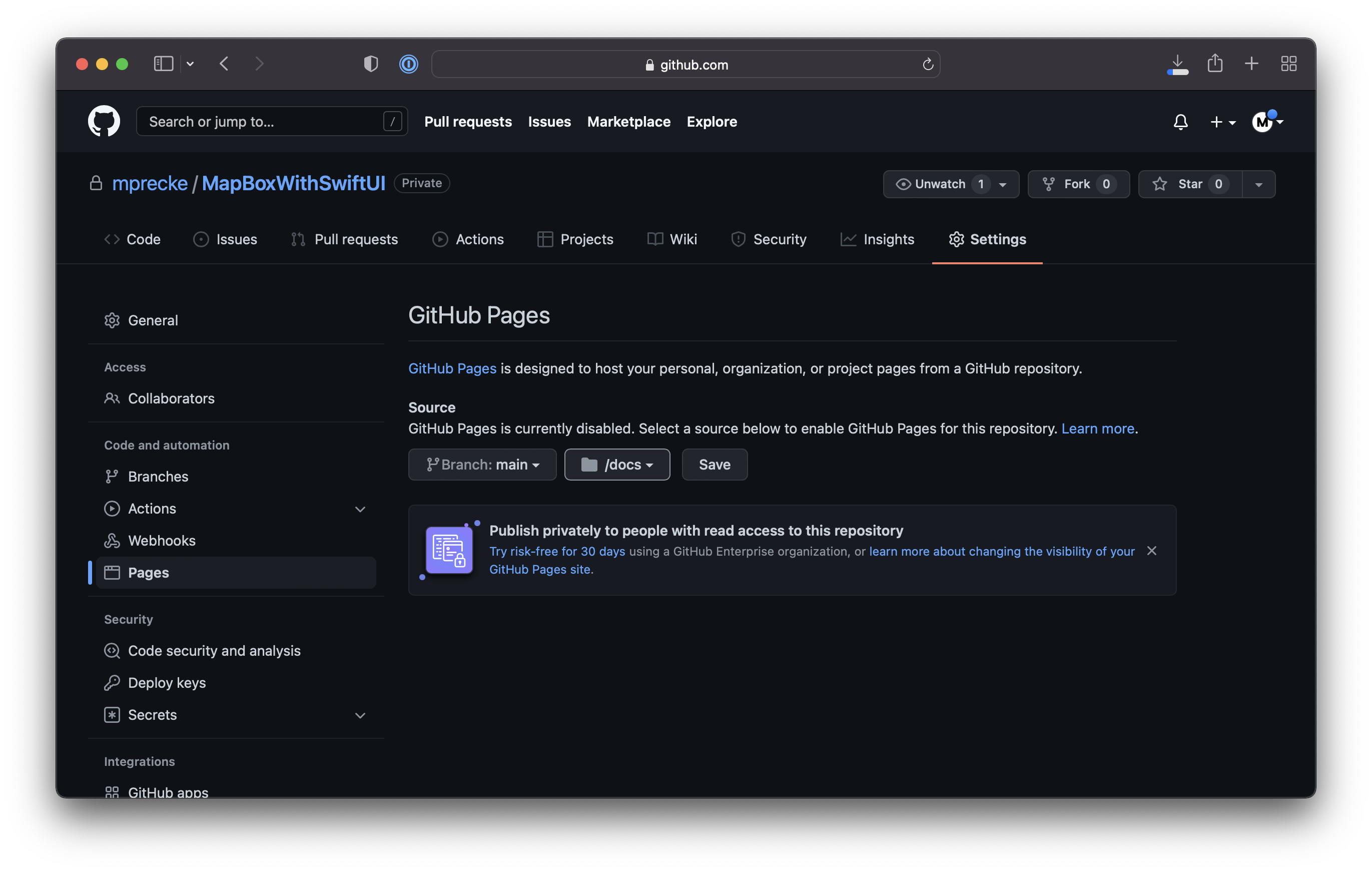This screenshot has height=872, width=1372.
Task: Show all tabs with the tab overview icon
Action: 1288,63
